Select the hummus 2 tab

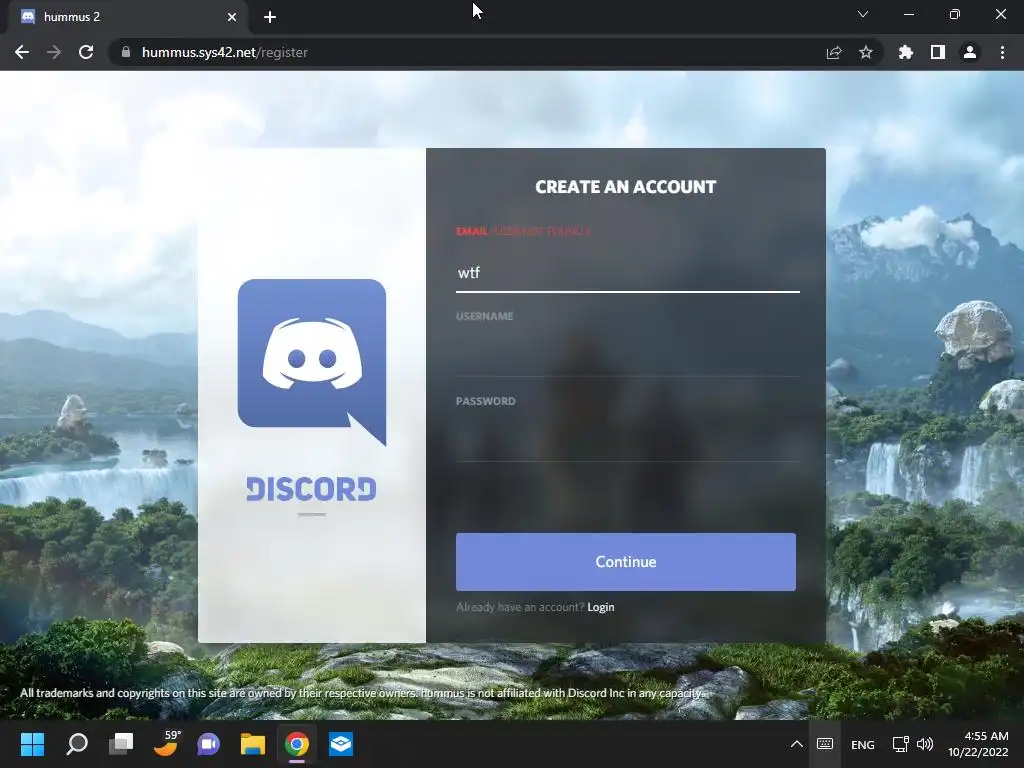pyautogui.click(x=127, y=17)
